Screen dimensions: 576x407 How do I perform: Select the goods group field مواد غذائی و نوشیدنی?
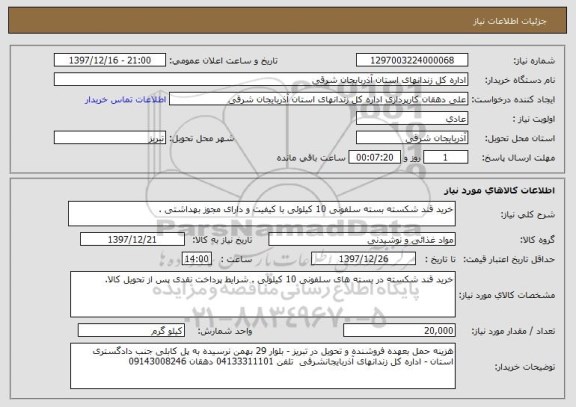(x=362, y=240)
